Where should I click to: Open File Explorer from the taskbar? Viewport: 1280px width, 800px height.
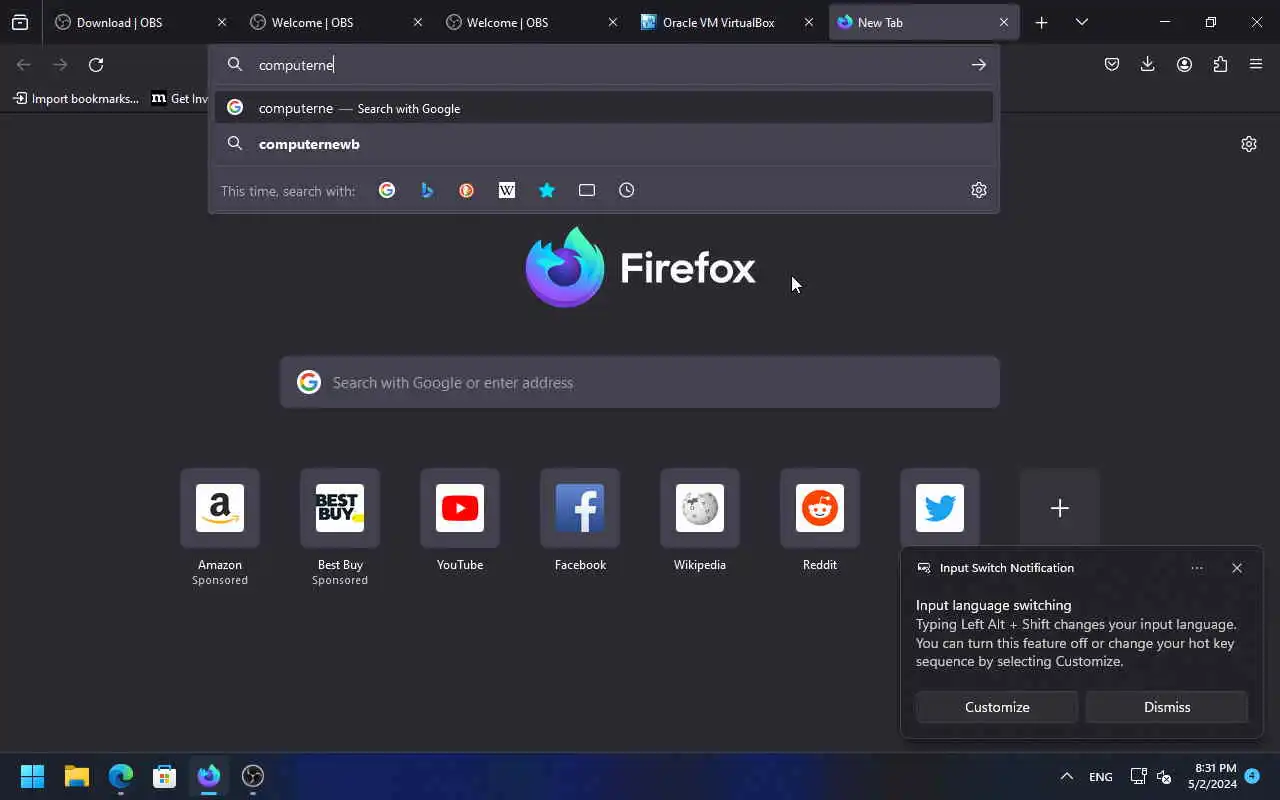click(77, 776)
